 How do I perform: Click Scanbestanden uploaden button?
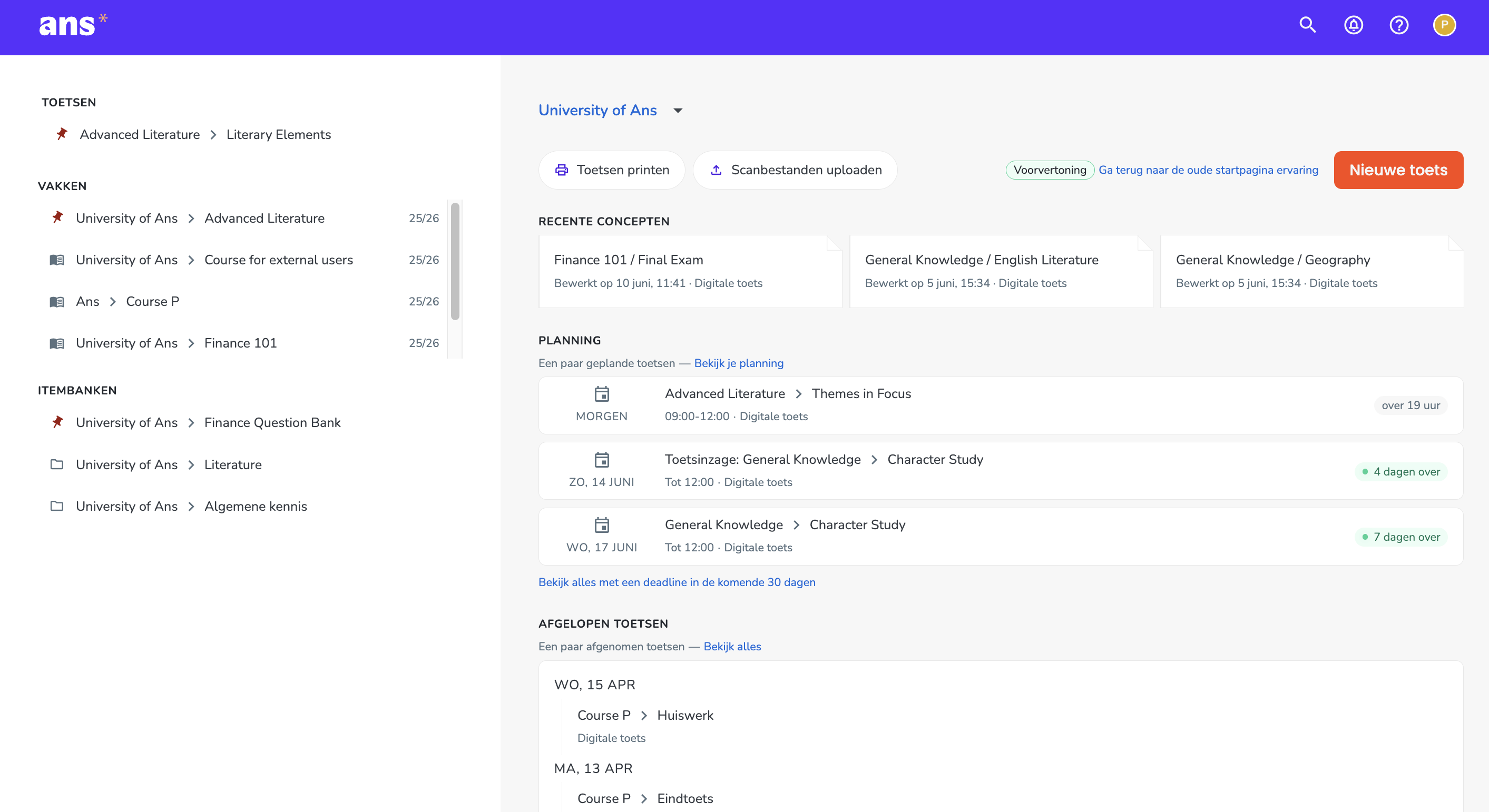(x=795, y=170)
